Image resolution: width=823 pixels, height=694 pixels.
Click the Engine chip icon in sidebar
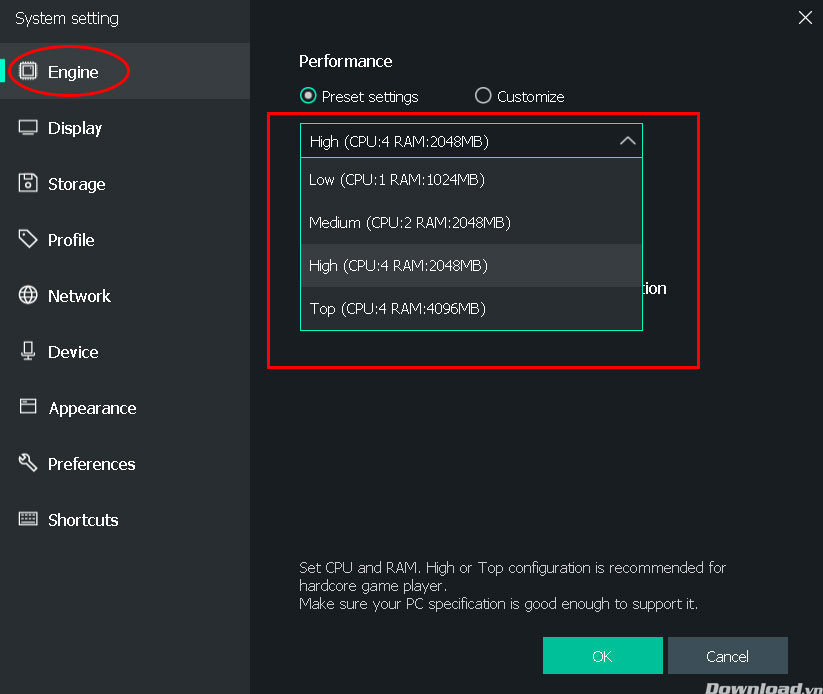click(28, 71)
